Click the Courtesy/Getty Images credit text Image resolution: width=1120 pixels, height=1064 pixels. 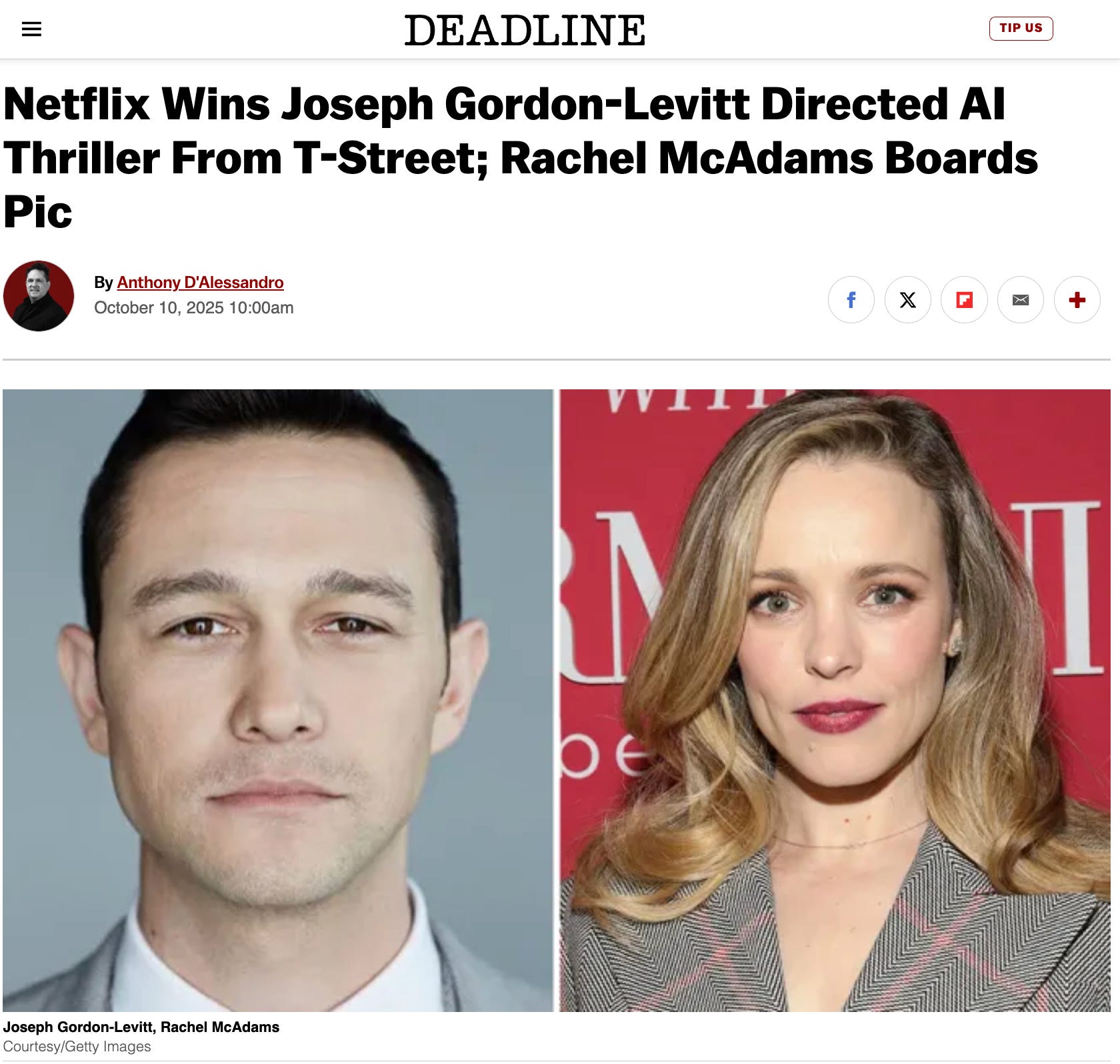pos(77,1047)
